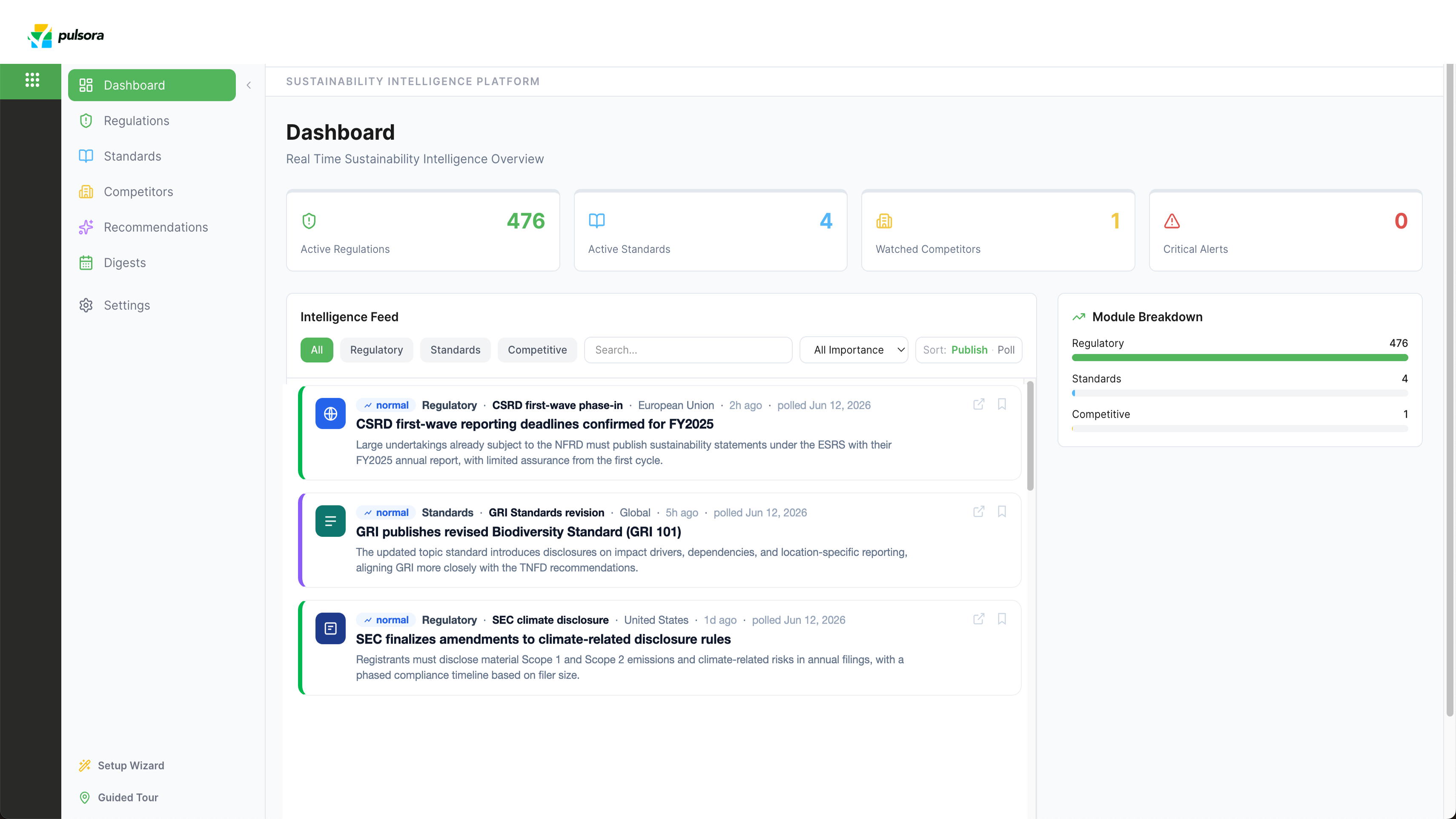Click the GRI document source icon

pos(331,521)
